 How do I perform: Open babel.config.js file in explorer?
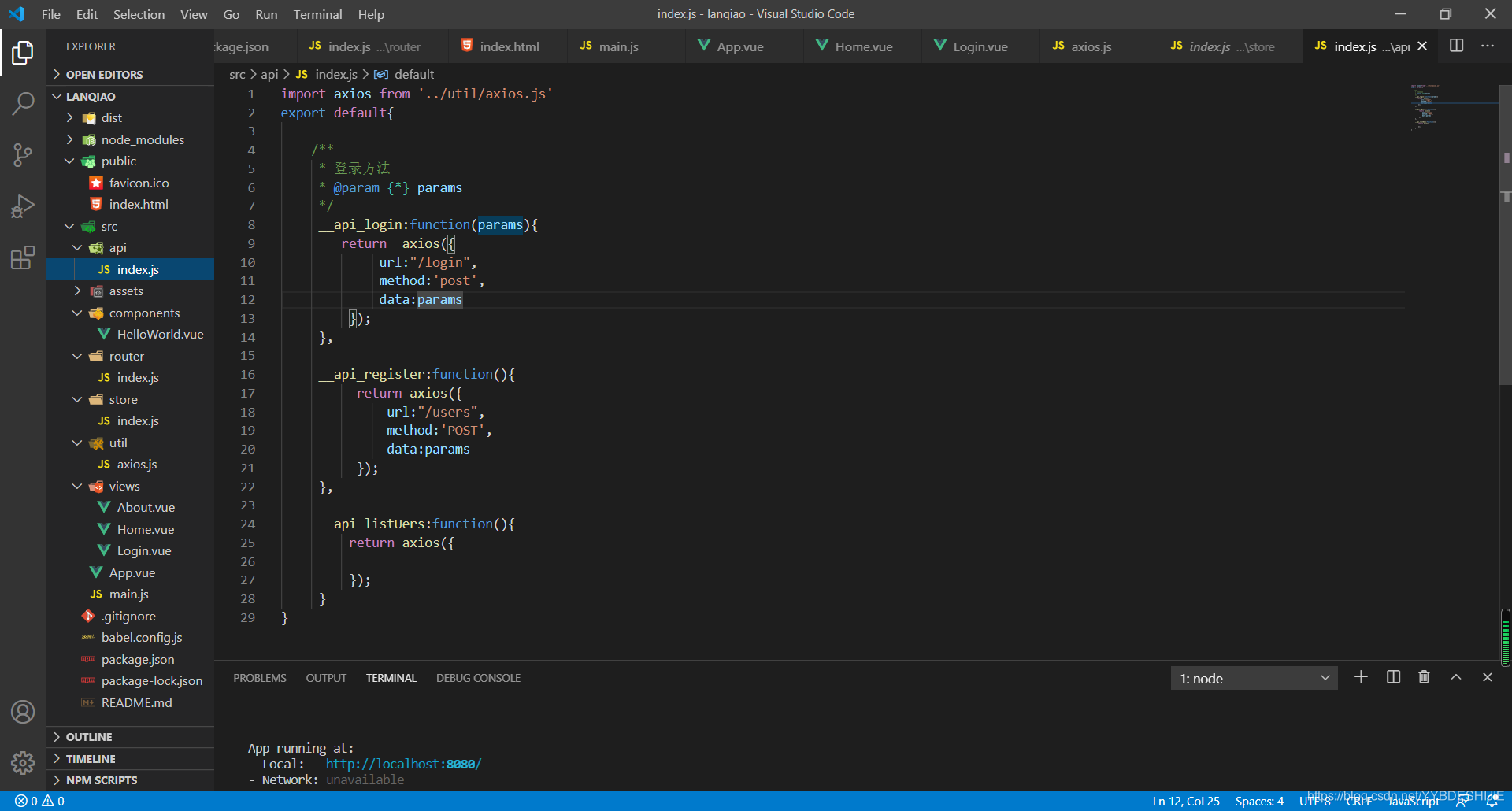(142, 637)
